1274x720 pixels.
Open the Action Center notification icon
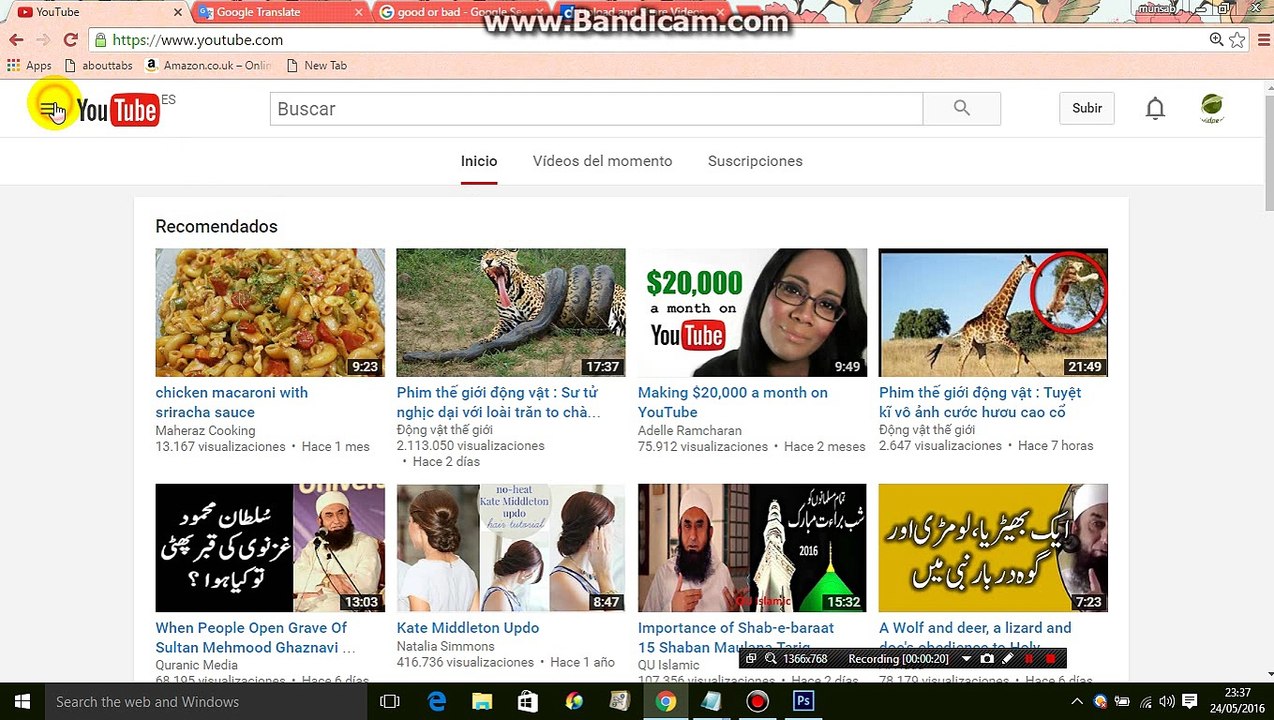click(1190, 702)
